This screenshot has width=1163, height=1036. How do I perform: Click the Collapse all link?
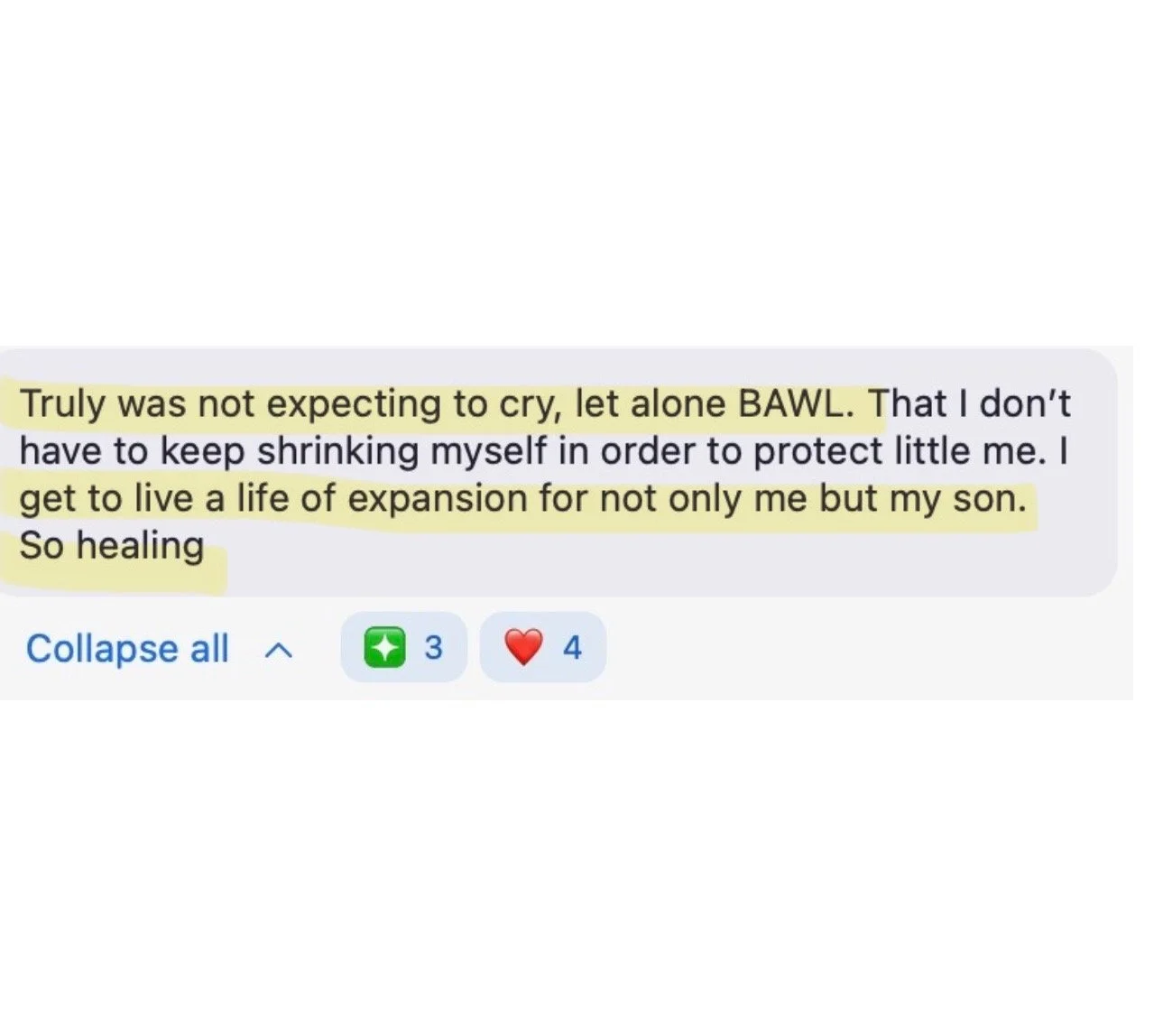[127, 649]
